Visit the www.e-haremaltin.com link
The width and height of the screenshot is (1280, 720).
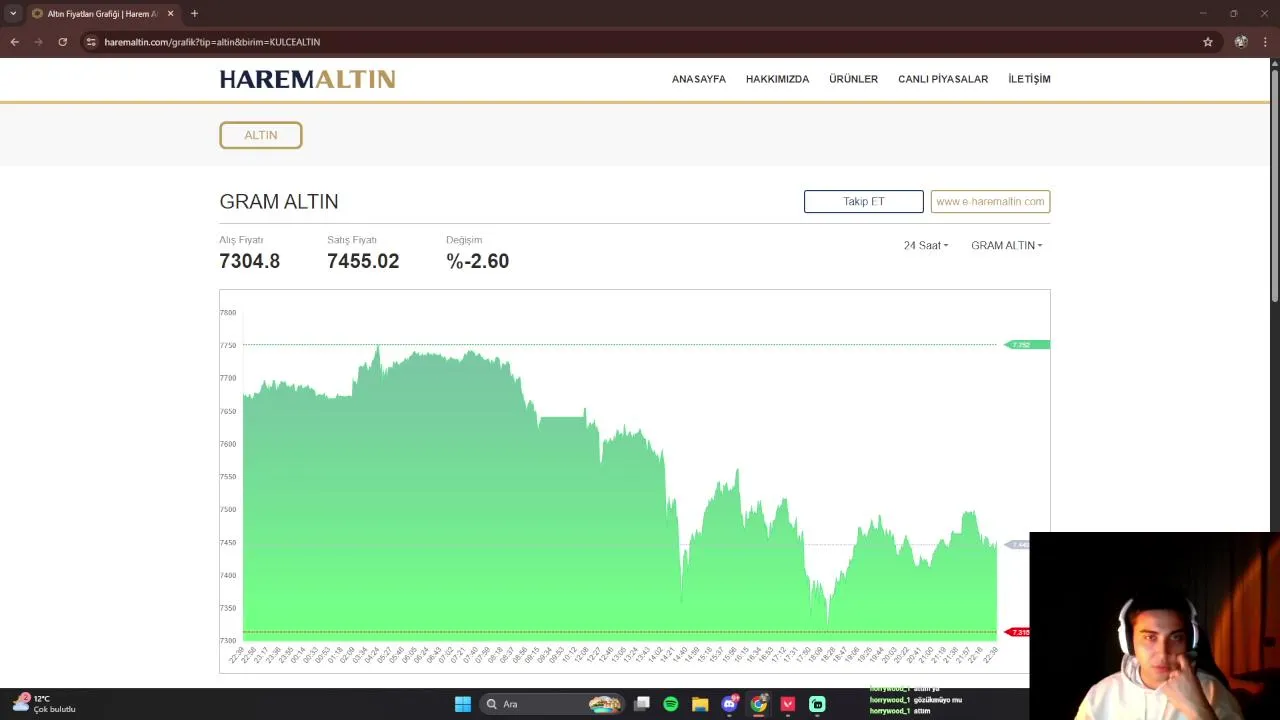(990, 201)
